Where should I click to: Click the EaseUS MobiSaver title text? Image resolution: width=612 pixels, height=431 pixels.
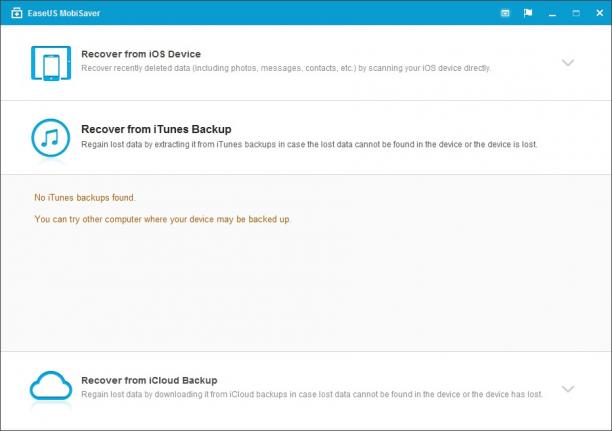click(64, 13)
